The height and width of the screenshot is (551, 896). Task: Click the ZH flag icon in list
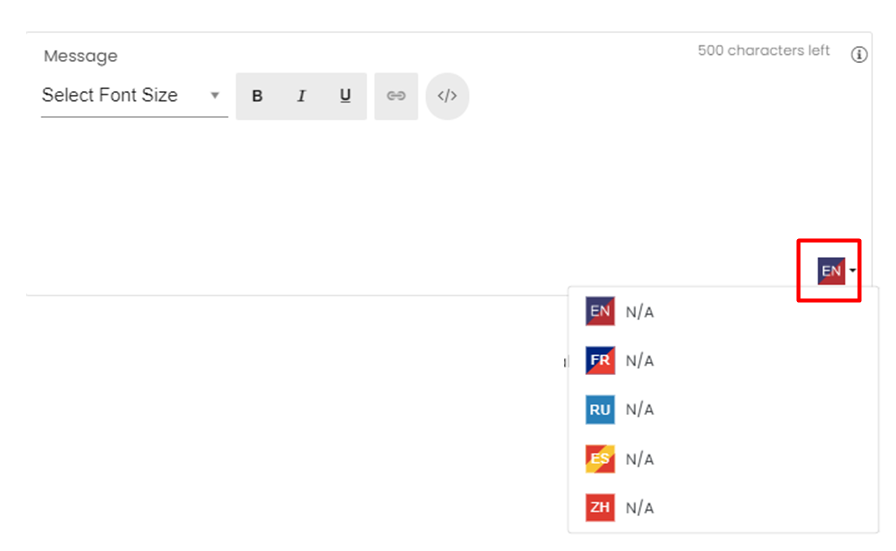click(600, 507)
